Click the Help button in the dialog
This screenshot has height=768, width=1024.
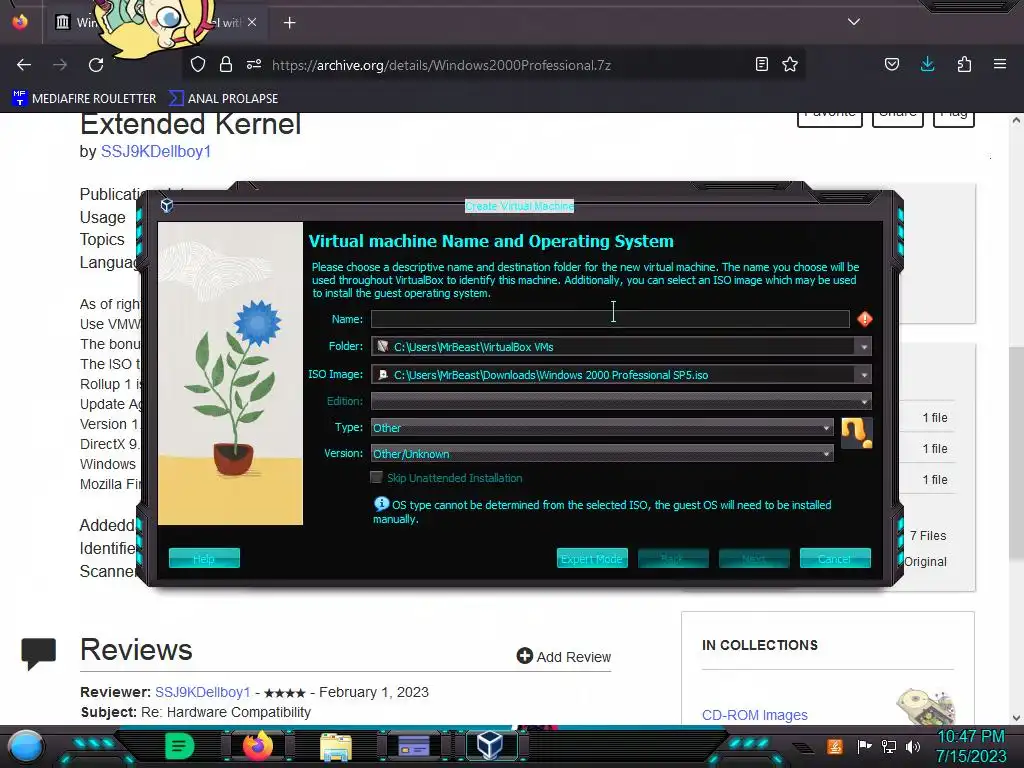pos(204,558)
